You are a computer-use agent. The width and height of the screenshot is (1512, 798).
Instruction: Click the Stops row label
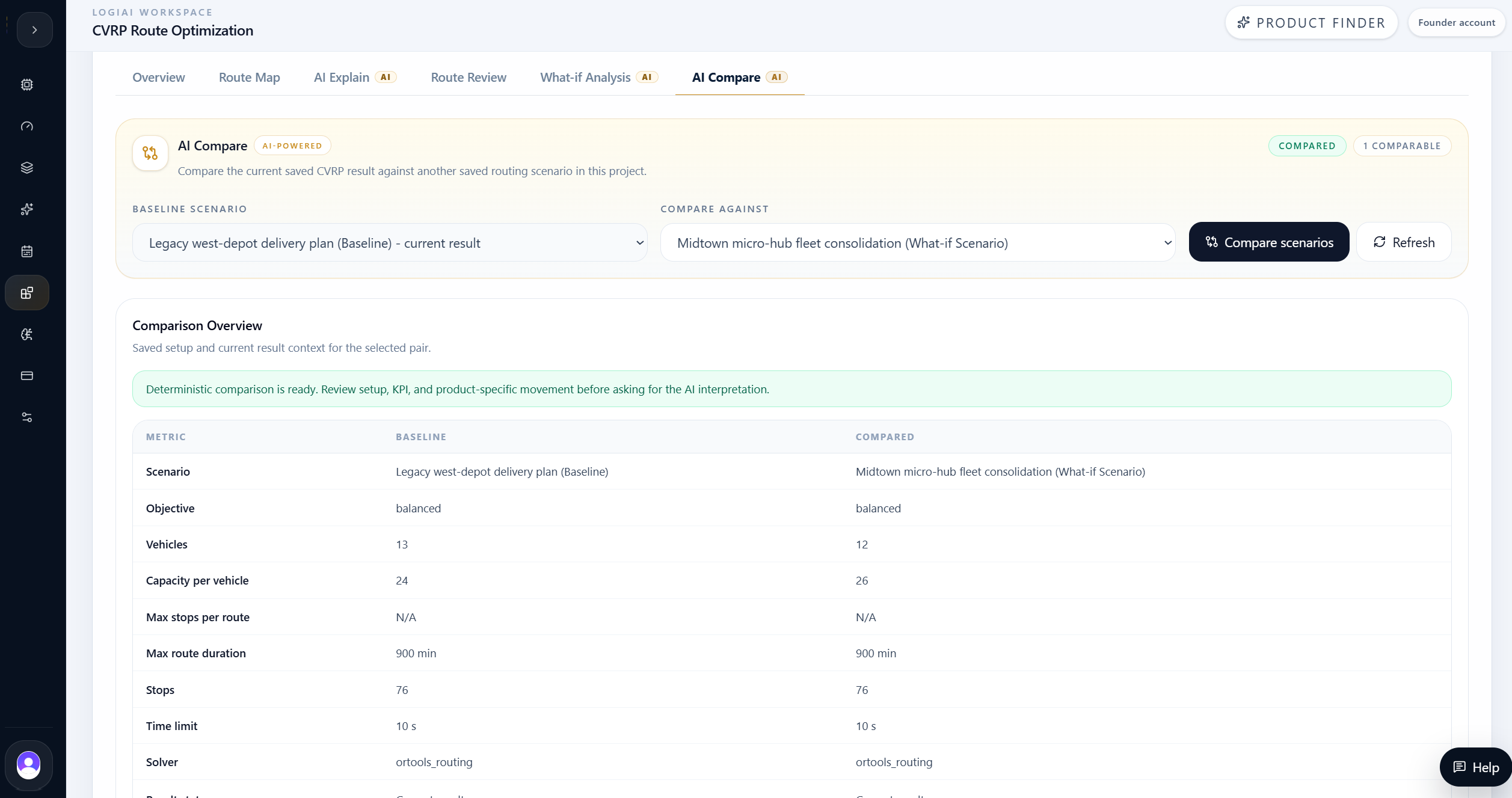160,690
